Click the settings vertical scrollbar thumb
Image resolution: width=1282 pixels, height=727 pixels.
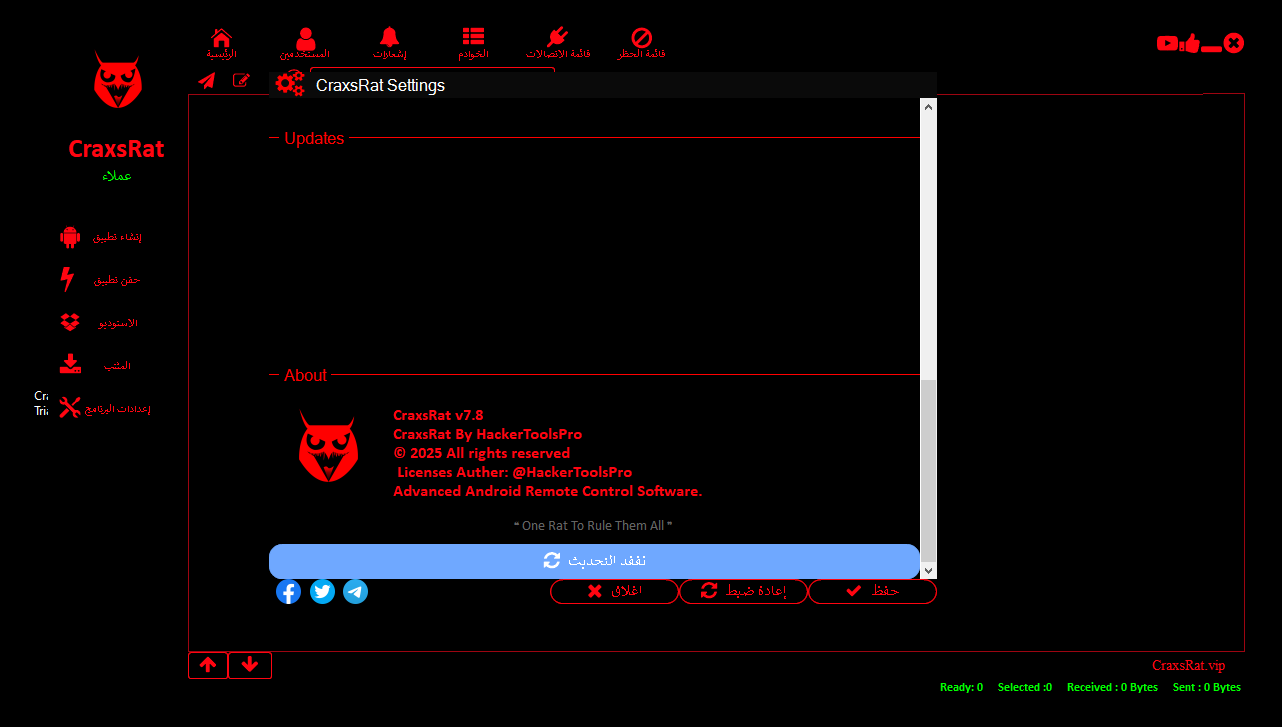point(928,470)
